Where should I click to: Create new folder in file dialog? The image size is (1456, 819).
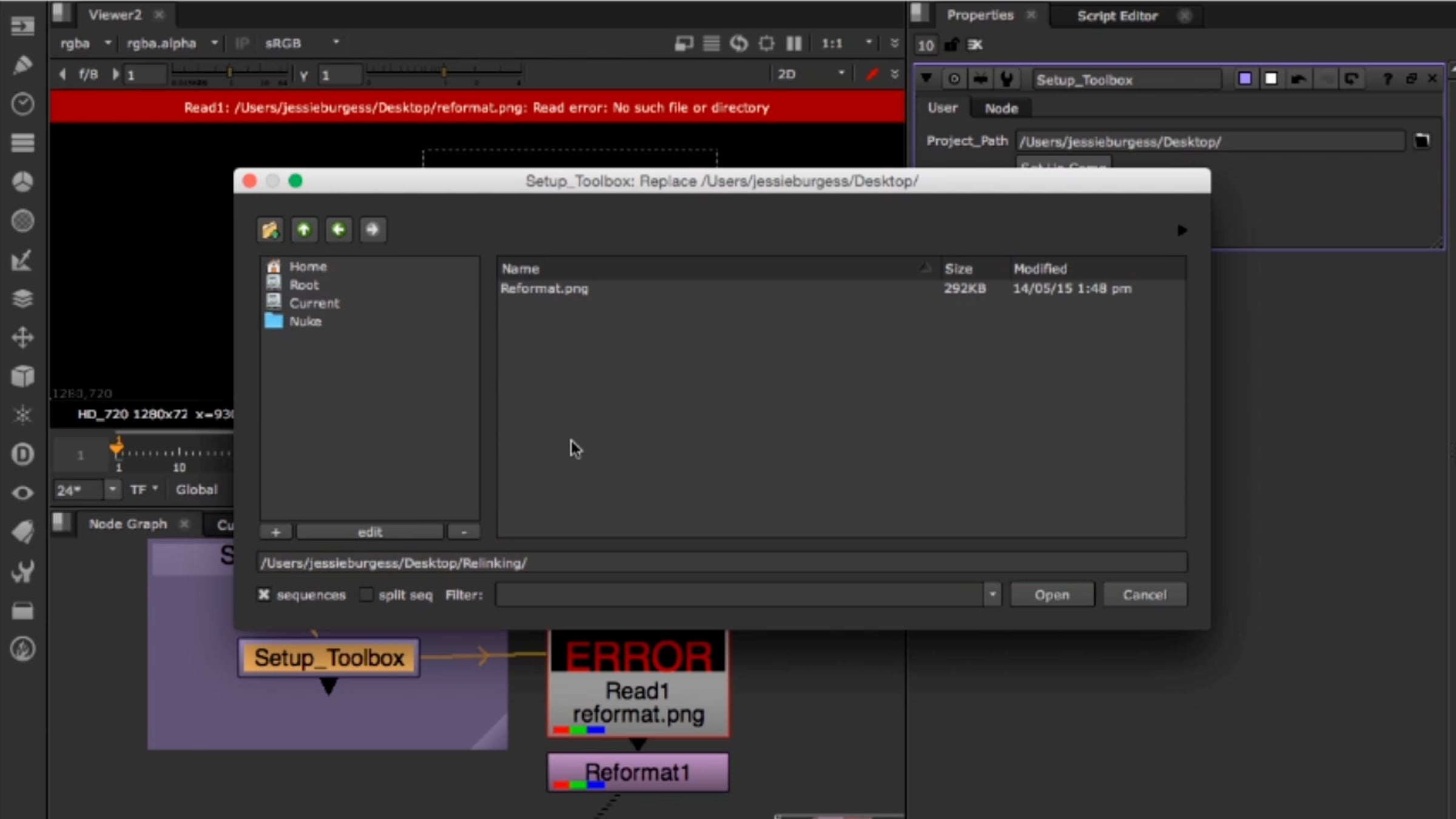(270, 230)
